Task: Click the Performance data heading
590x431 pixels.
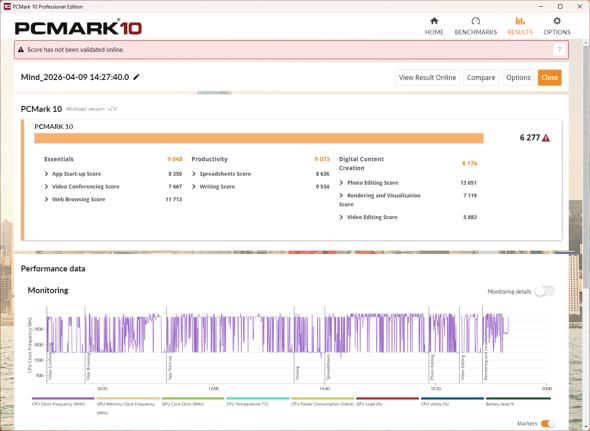Action: [x=53, y=269]
